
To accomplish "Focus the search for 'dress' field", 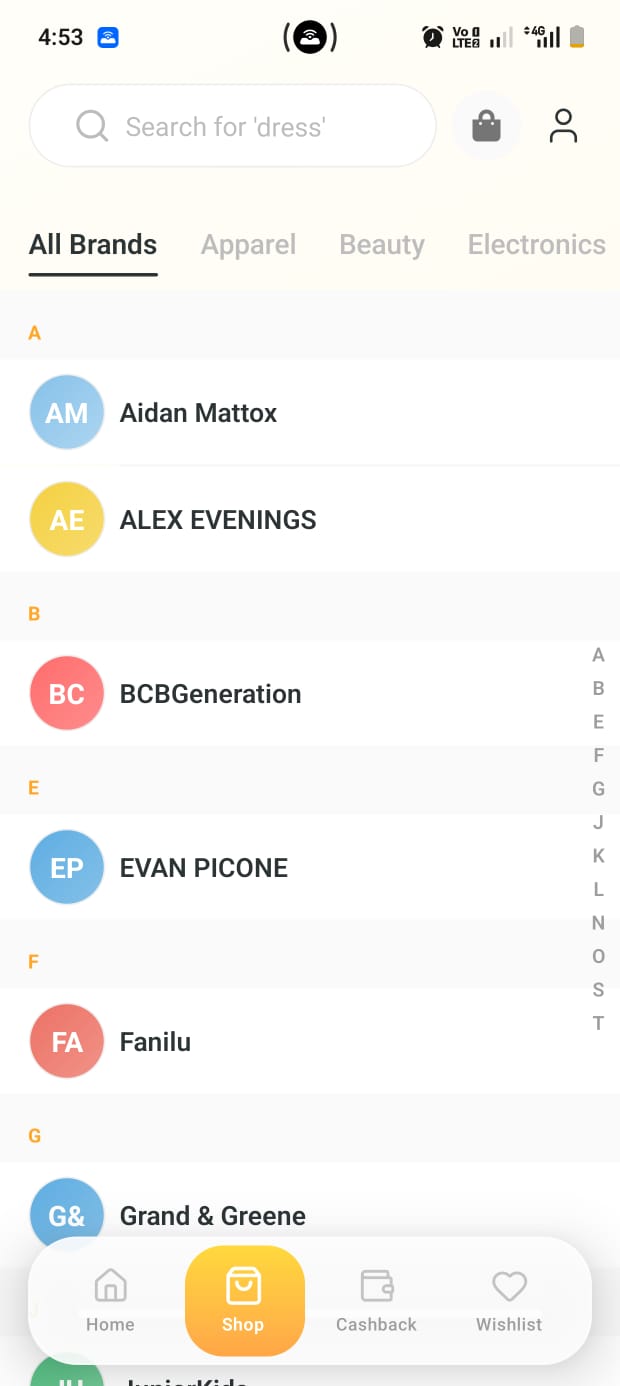I will tap(232, 126).
